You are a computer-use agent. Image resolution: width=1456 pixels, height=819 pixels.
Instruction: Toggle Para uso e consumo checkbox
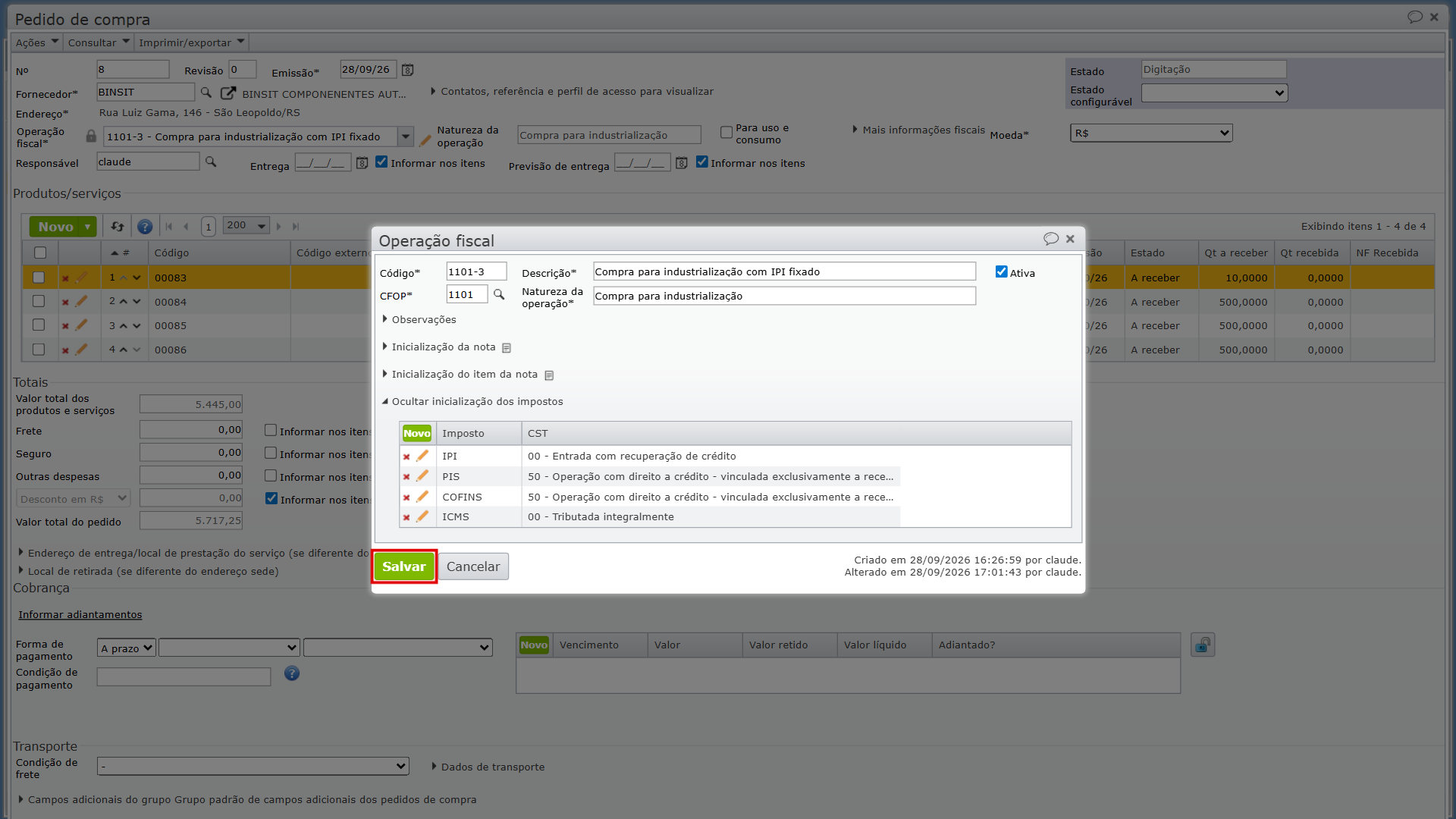(x=726, y=133)
